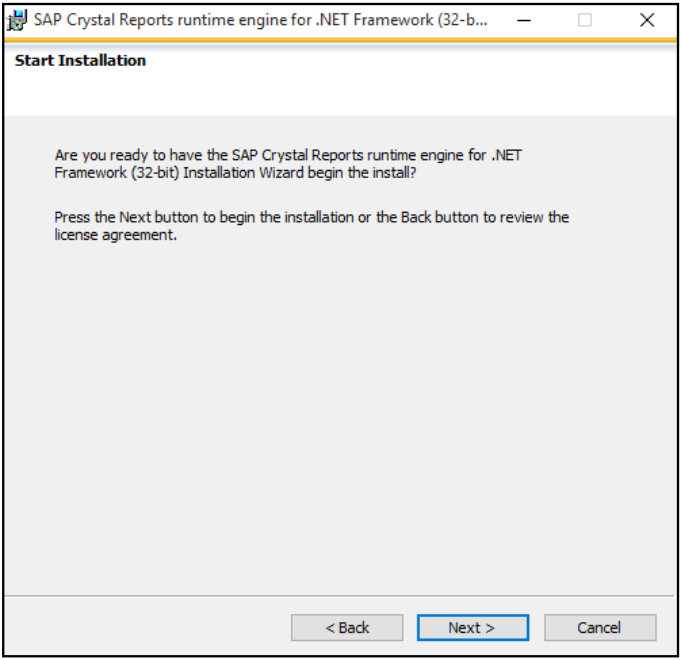The image size is (682, 660).
Task: Click the orange accent line under the title bar
Action: (340, 40)
